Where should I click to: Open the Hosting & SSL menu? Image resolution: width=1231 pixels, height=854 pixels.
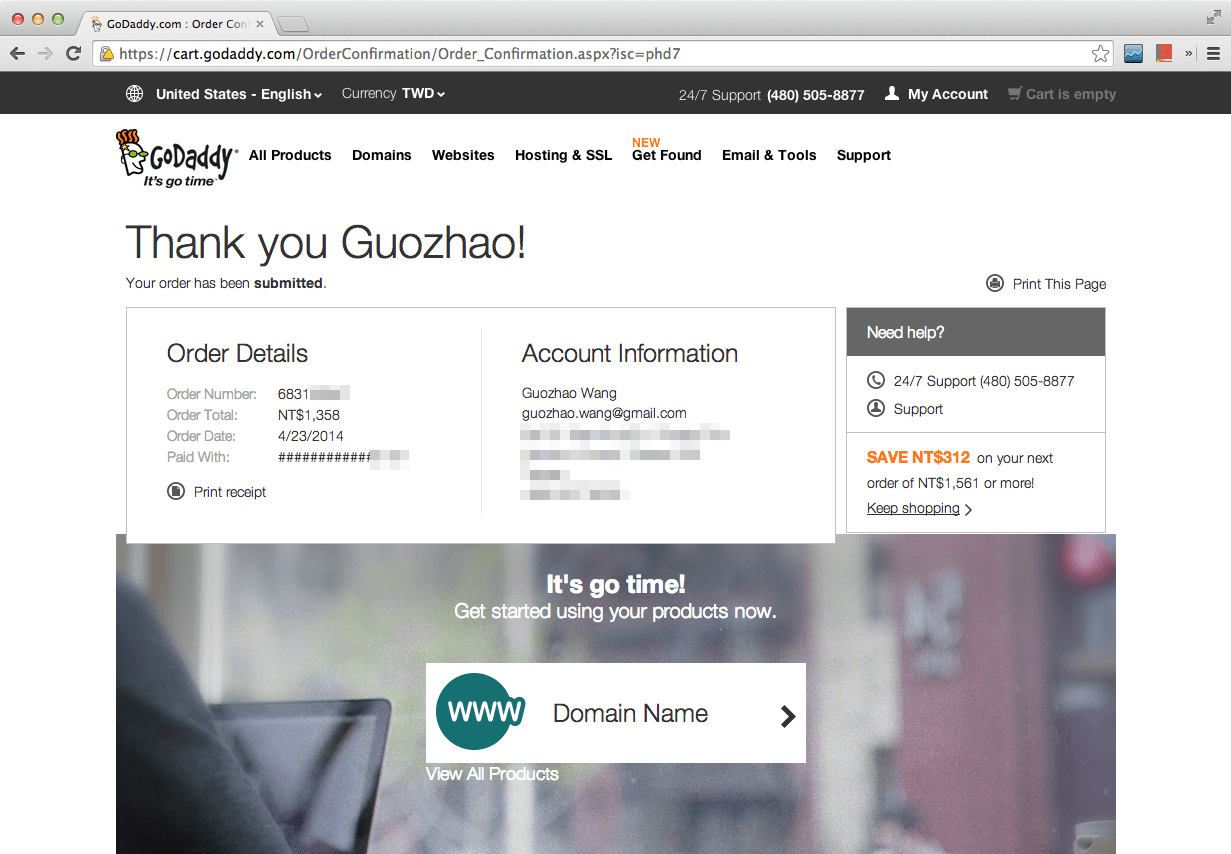[x=563, y=155]
